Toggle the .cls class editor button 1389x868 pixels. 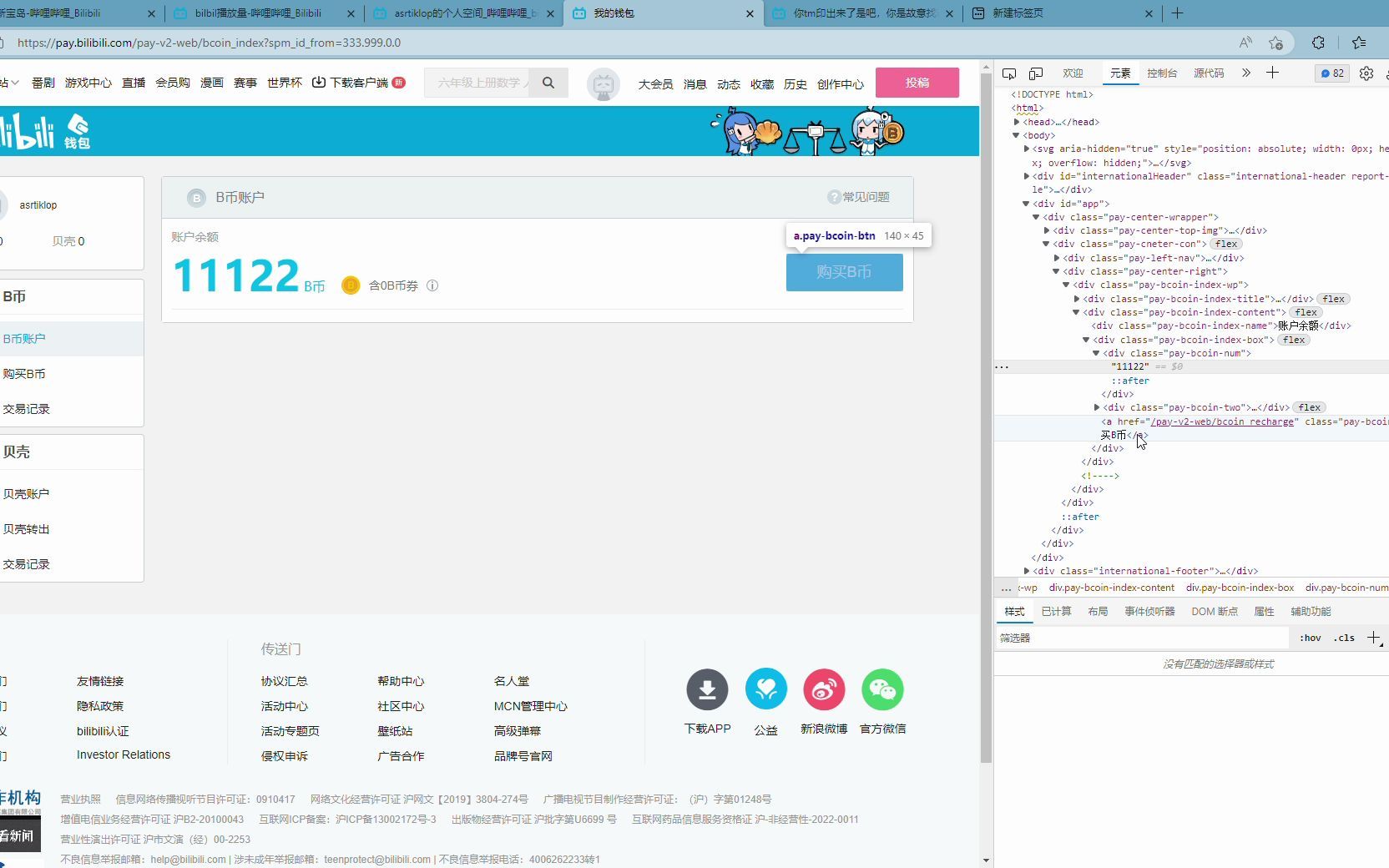[x=1344, y=638]
